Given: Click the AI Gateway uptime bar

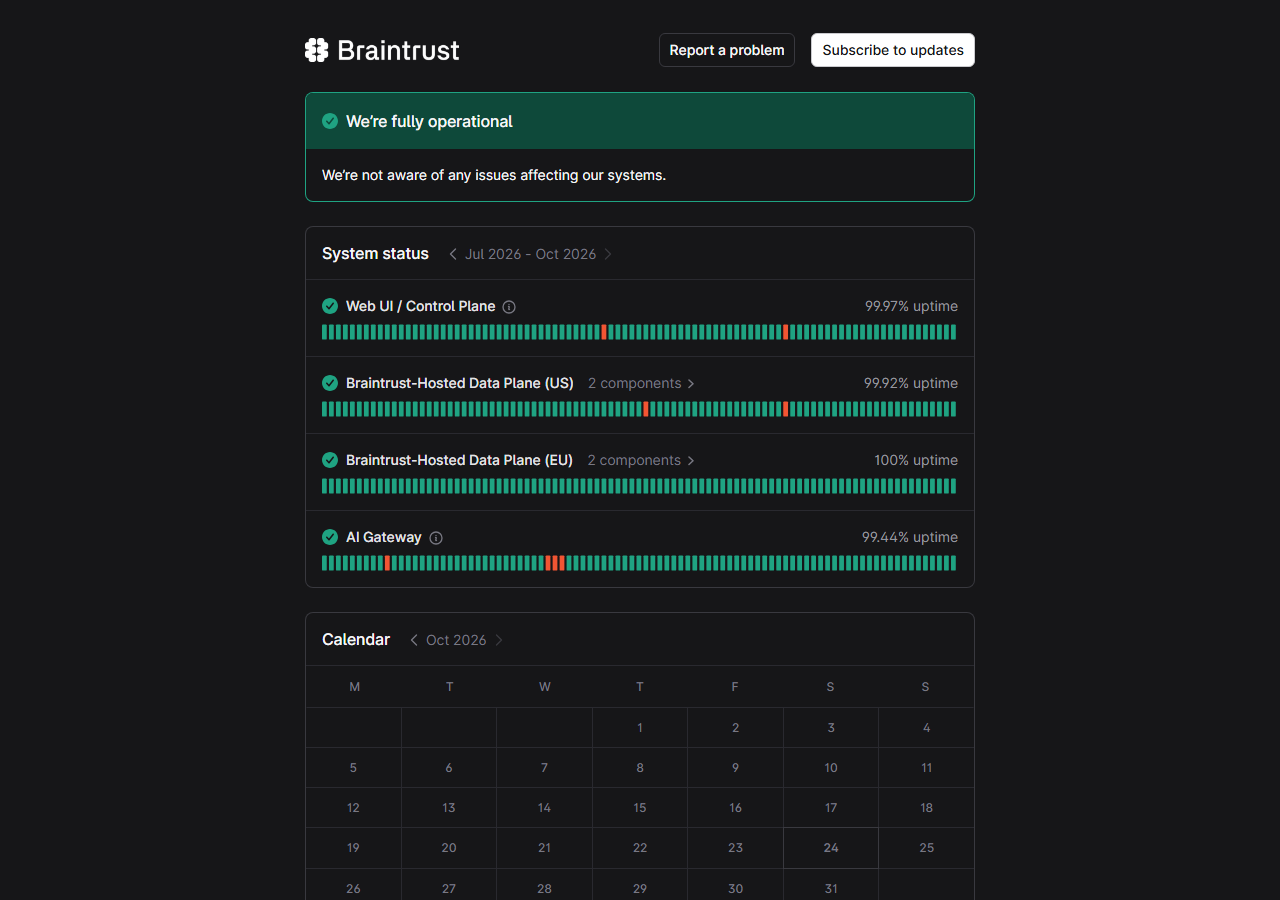Looking at the screenshot, I should (639, 563).
